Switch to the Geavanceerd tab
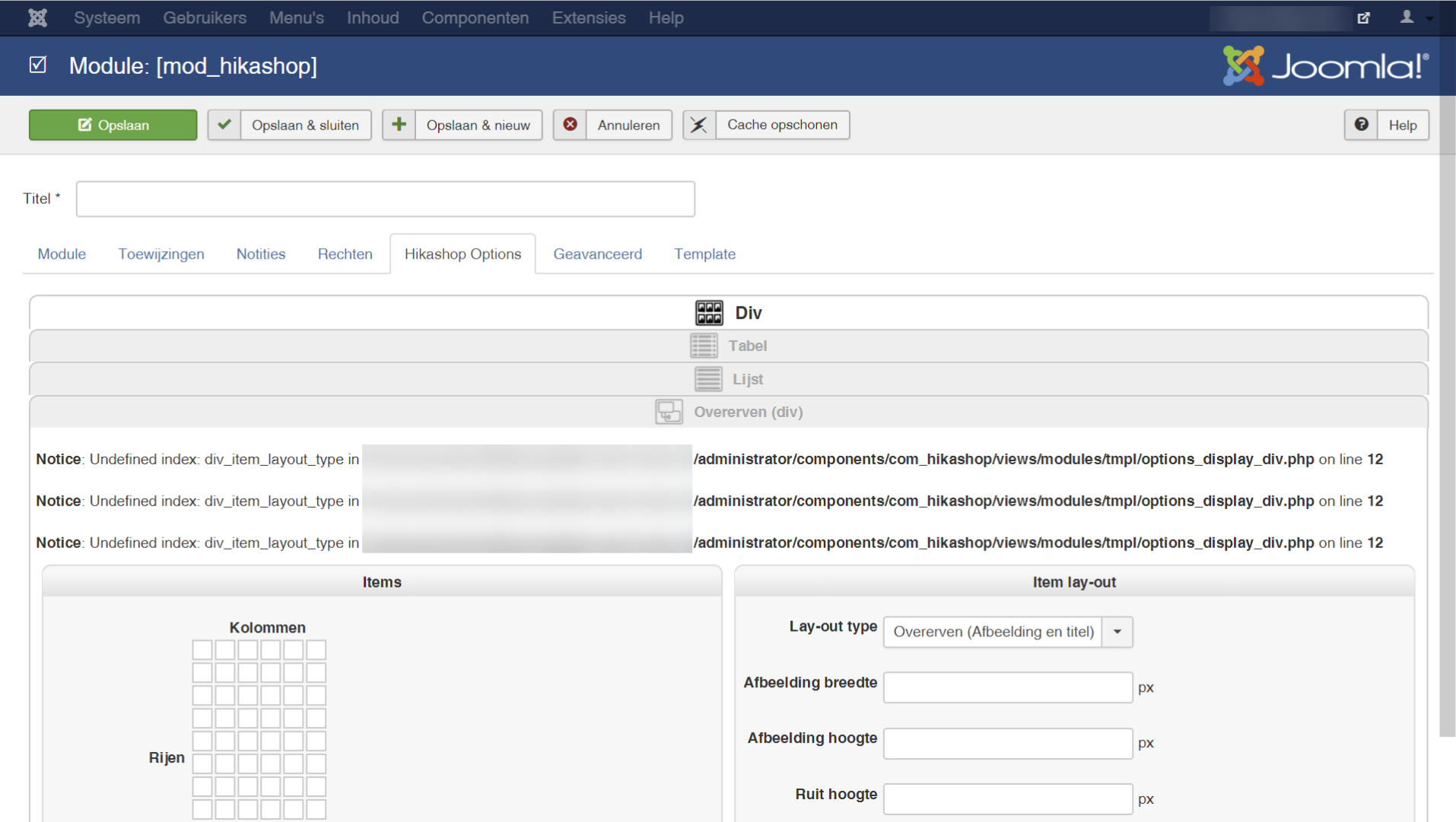 (x=598, y=254)
